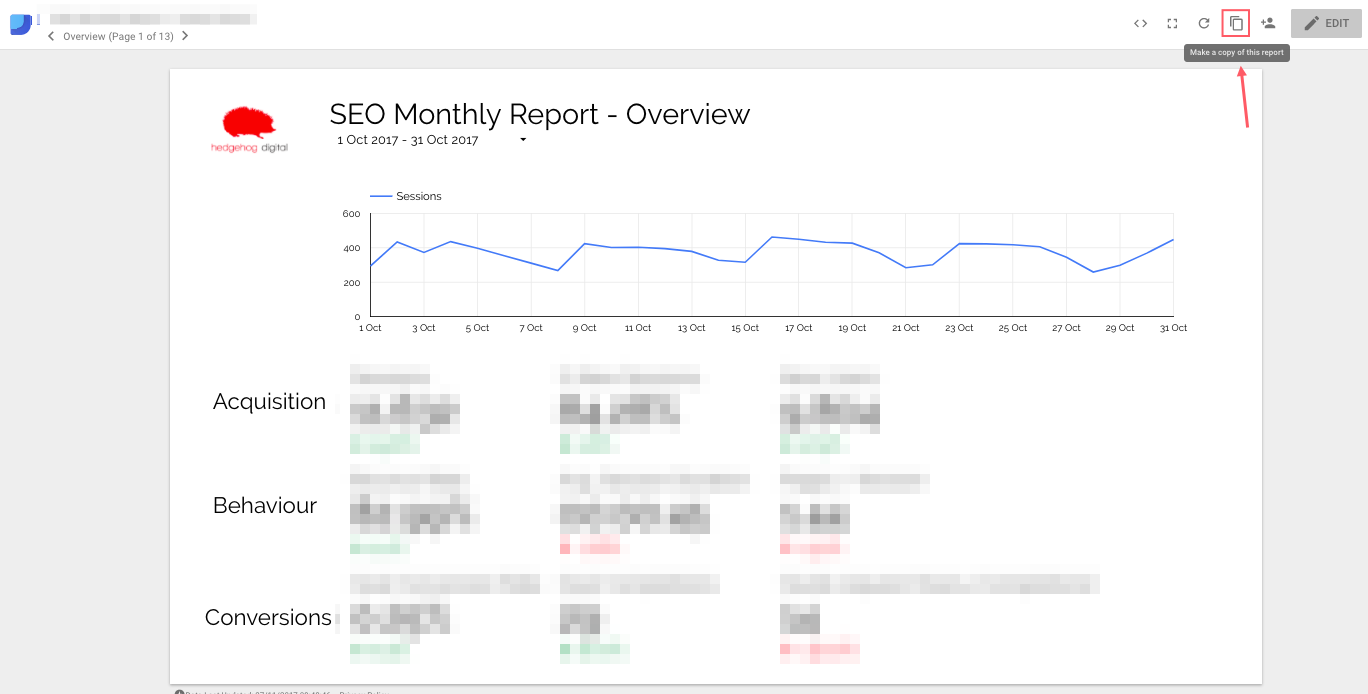Make a copy of this report
Image resolution: width=1368 pixels, height=694 pixels.
(x=1235, y=23)
